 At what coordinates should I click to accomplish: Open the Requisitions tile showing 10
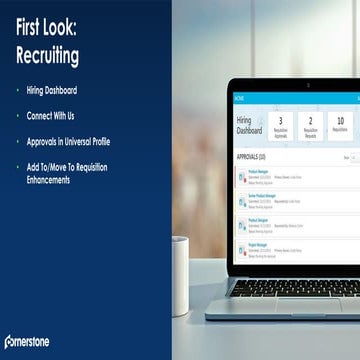(340, 126)
